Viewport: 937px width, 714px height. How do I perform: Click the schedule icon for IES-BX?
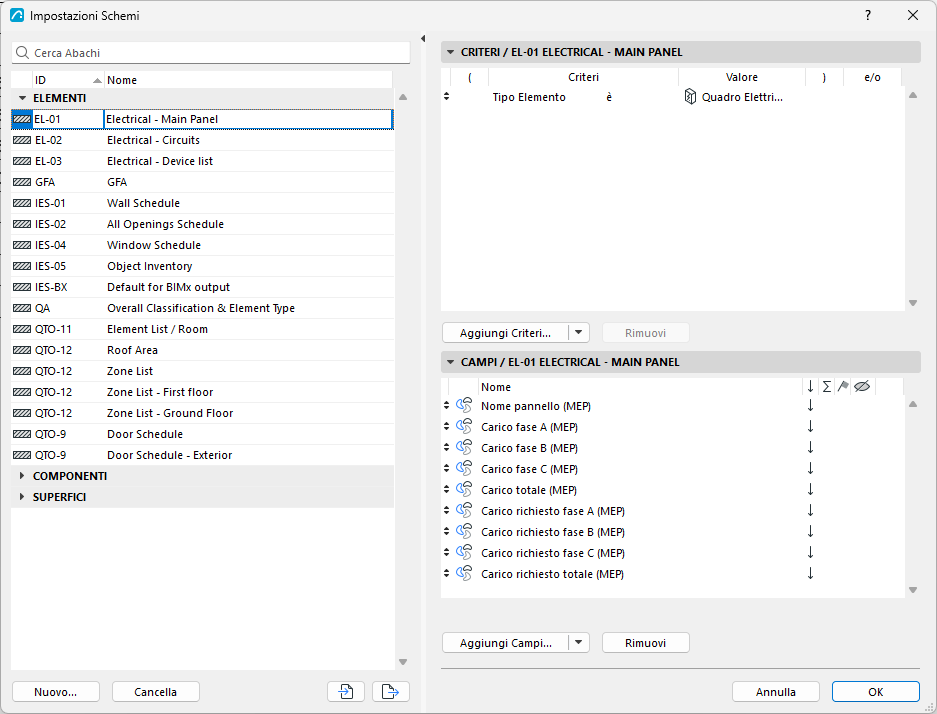pyautogui.click(x=22, y=287)
